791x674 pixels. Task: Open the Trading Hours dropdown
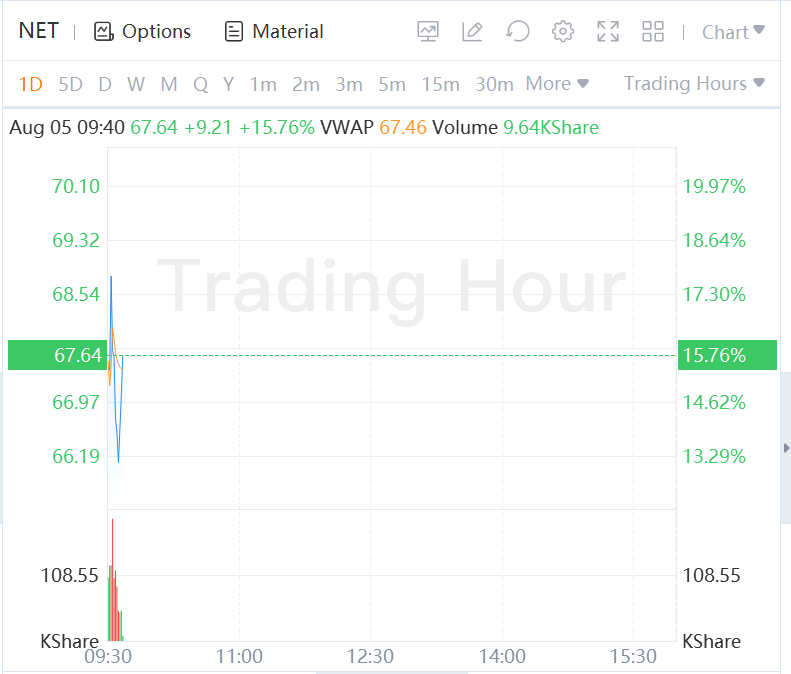click(694, 84)
